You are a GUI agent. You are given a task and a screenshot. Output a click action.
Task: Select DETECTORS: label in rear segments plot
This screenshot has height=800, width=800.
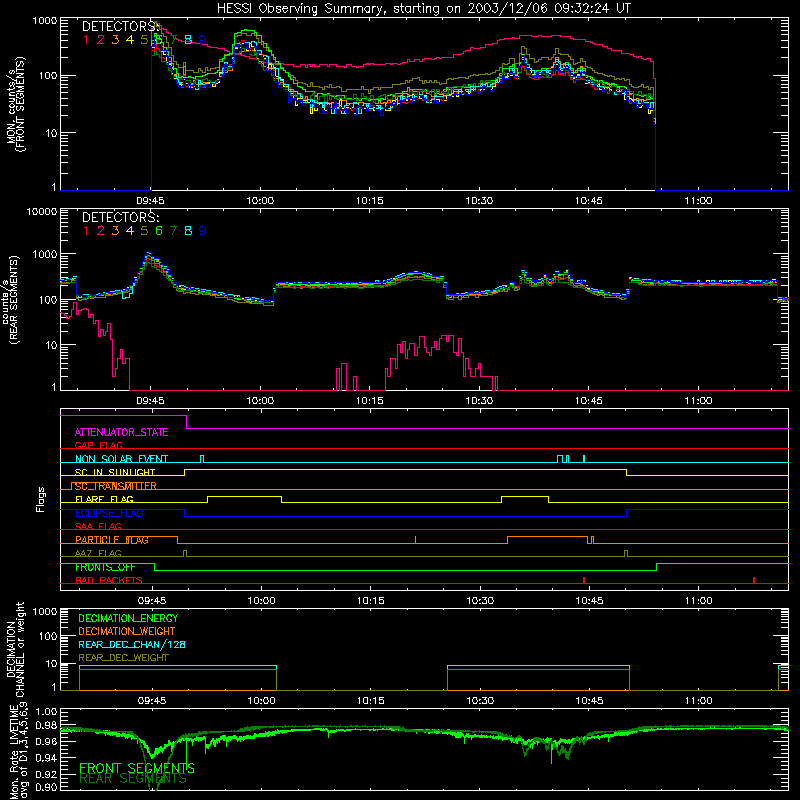coord(120,217)
